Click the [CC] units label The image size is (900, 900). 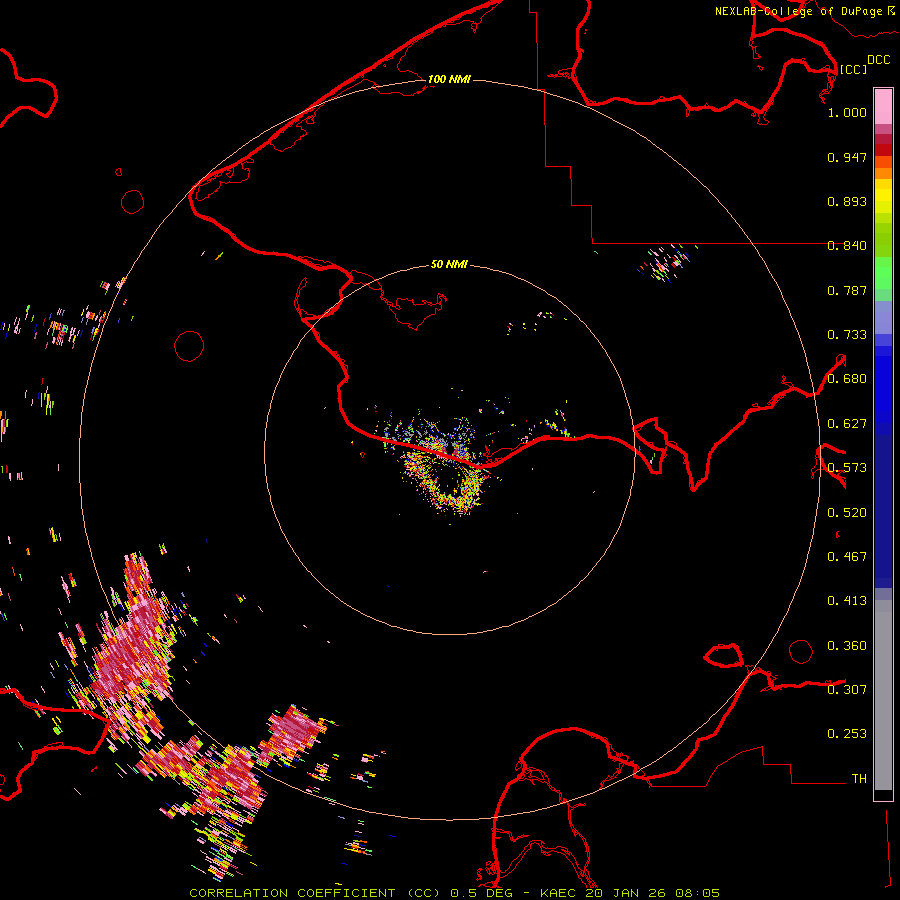pyautogui.click(x=854, y=69)
